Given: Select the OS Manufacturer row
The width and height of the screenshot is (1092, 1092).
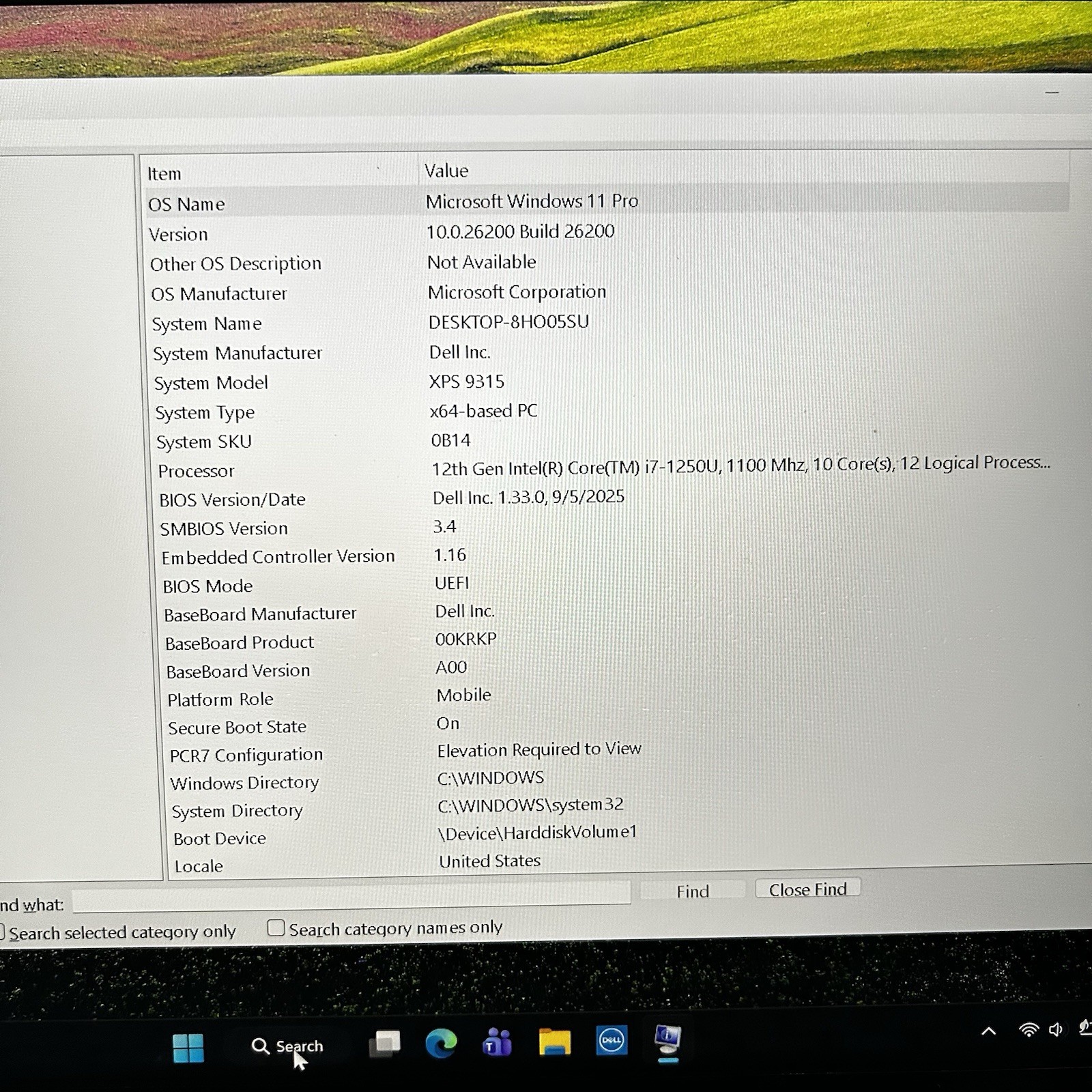Looking at the screenshot, I should point(607,293).
